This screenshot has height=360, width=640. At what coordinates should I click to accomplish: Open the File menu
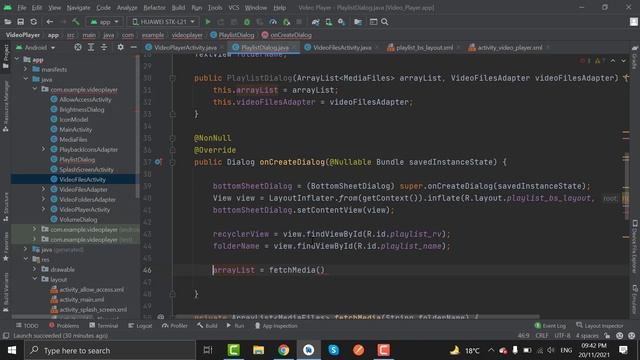tap(22, 8)
